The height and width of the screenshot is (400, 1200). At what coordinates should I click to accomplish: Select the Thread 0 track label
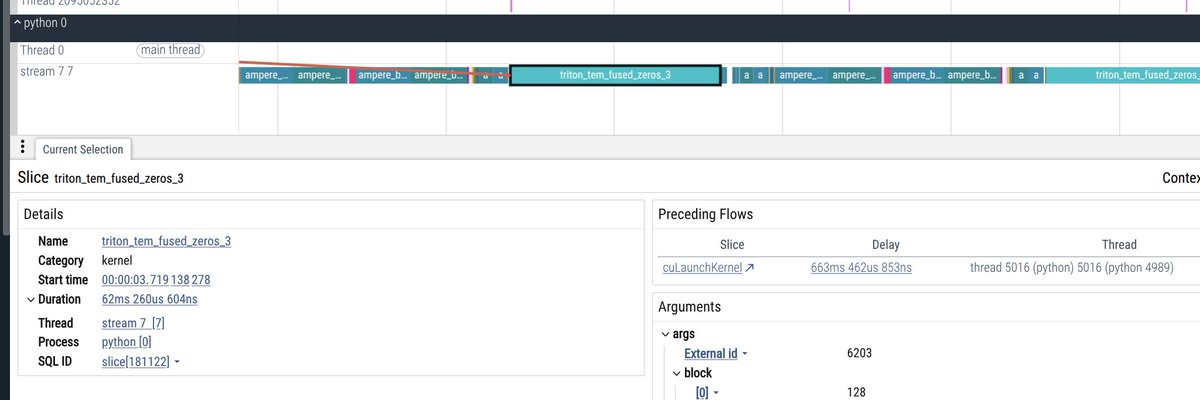[43, 50]
